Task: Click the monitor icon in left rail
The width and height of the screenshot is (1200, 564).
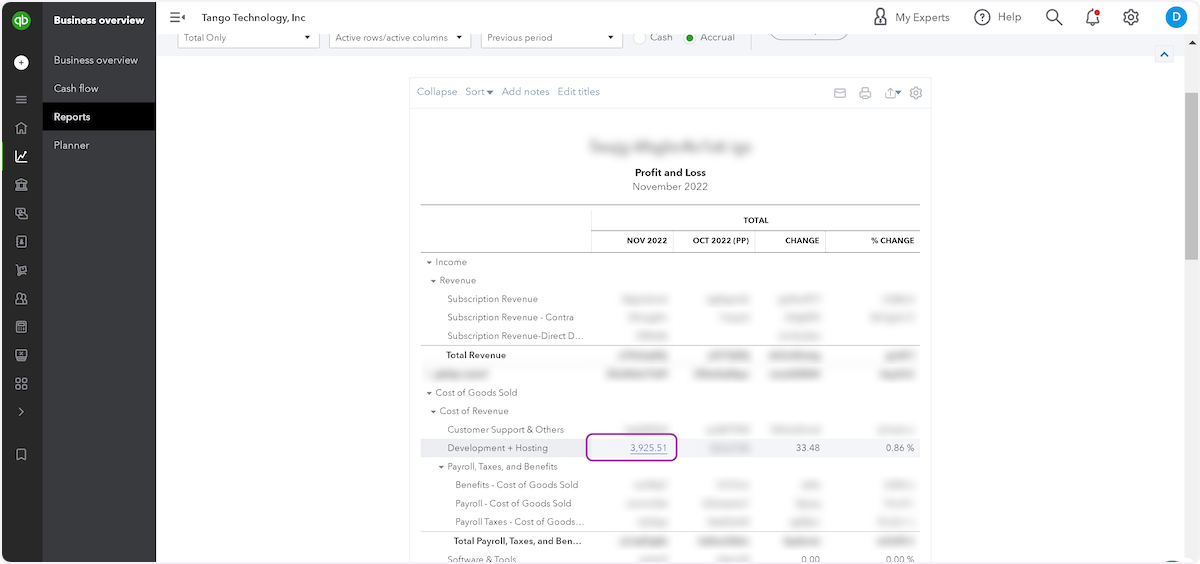Action: pos(21,355)
